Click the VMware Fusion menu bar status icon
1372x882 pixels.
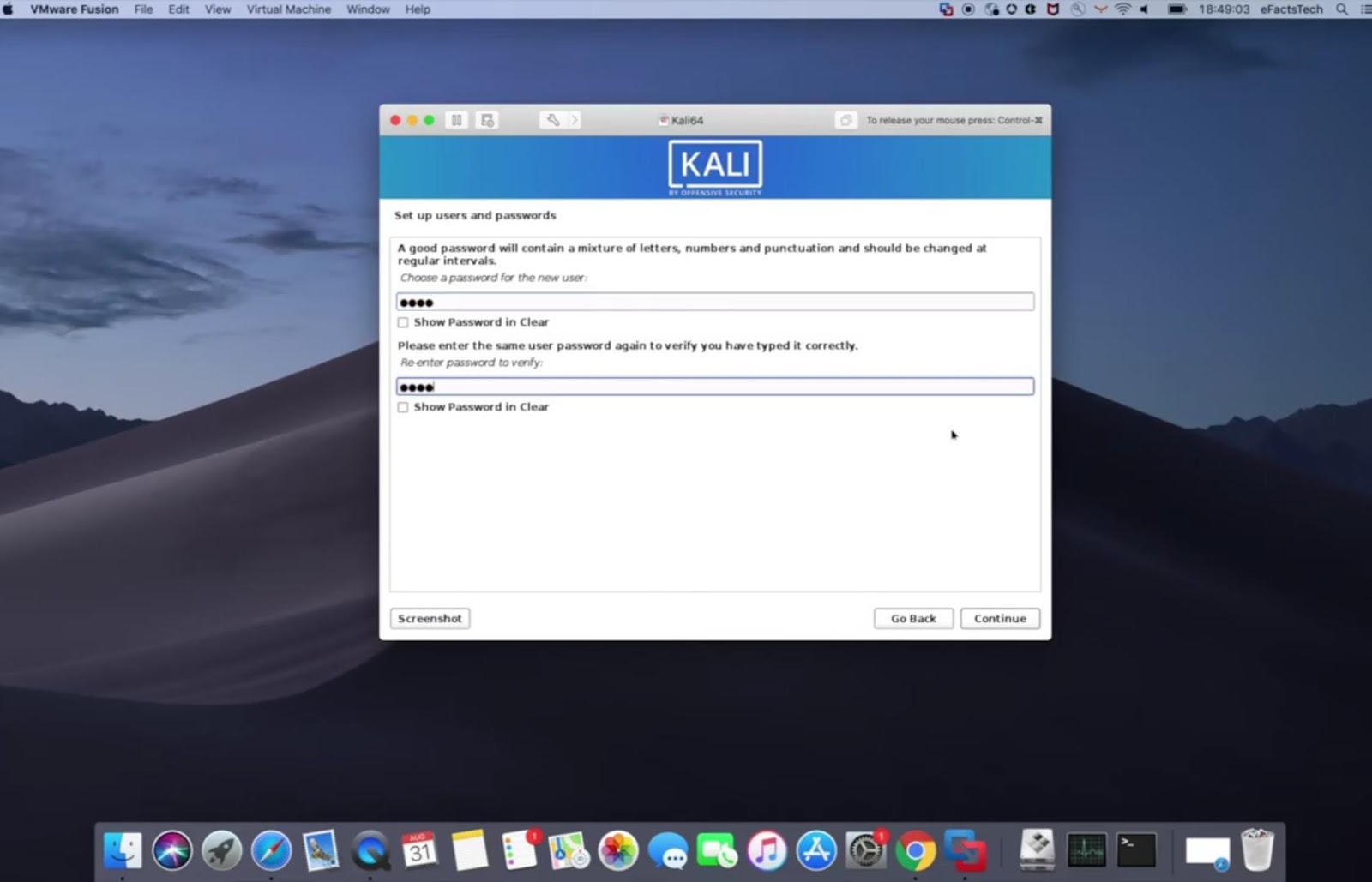point(946,9)
